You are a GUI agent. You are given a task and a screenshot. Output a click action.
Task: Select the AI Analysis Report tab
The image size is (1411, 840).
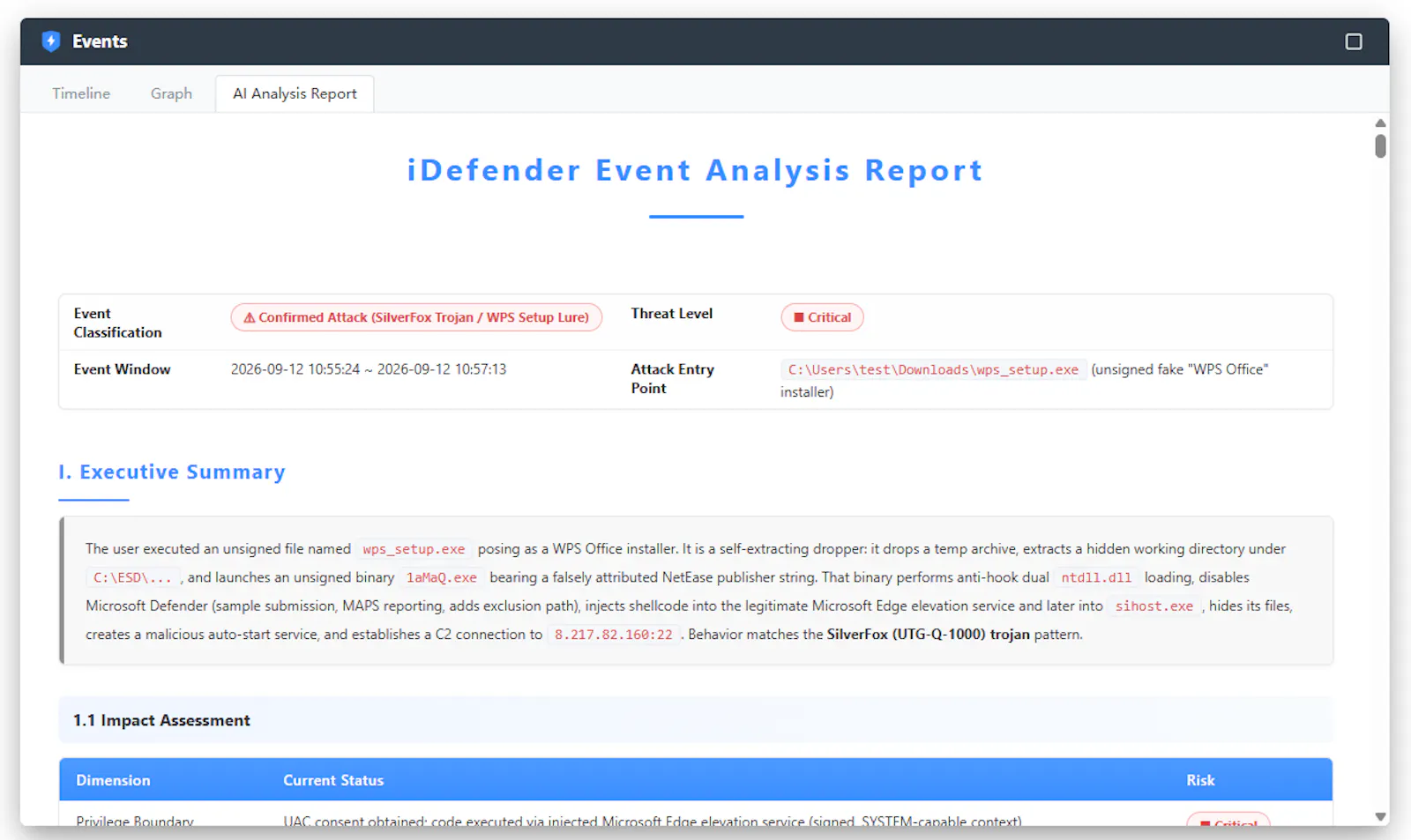tap(295, 93)
